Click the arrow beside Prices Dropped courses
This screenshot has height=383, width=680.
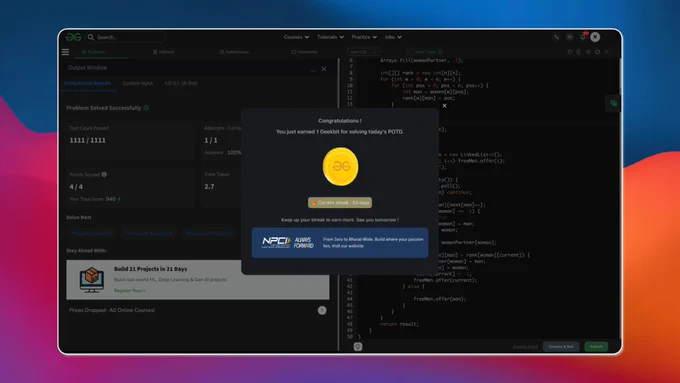322,310
